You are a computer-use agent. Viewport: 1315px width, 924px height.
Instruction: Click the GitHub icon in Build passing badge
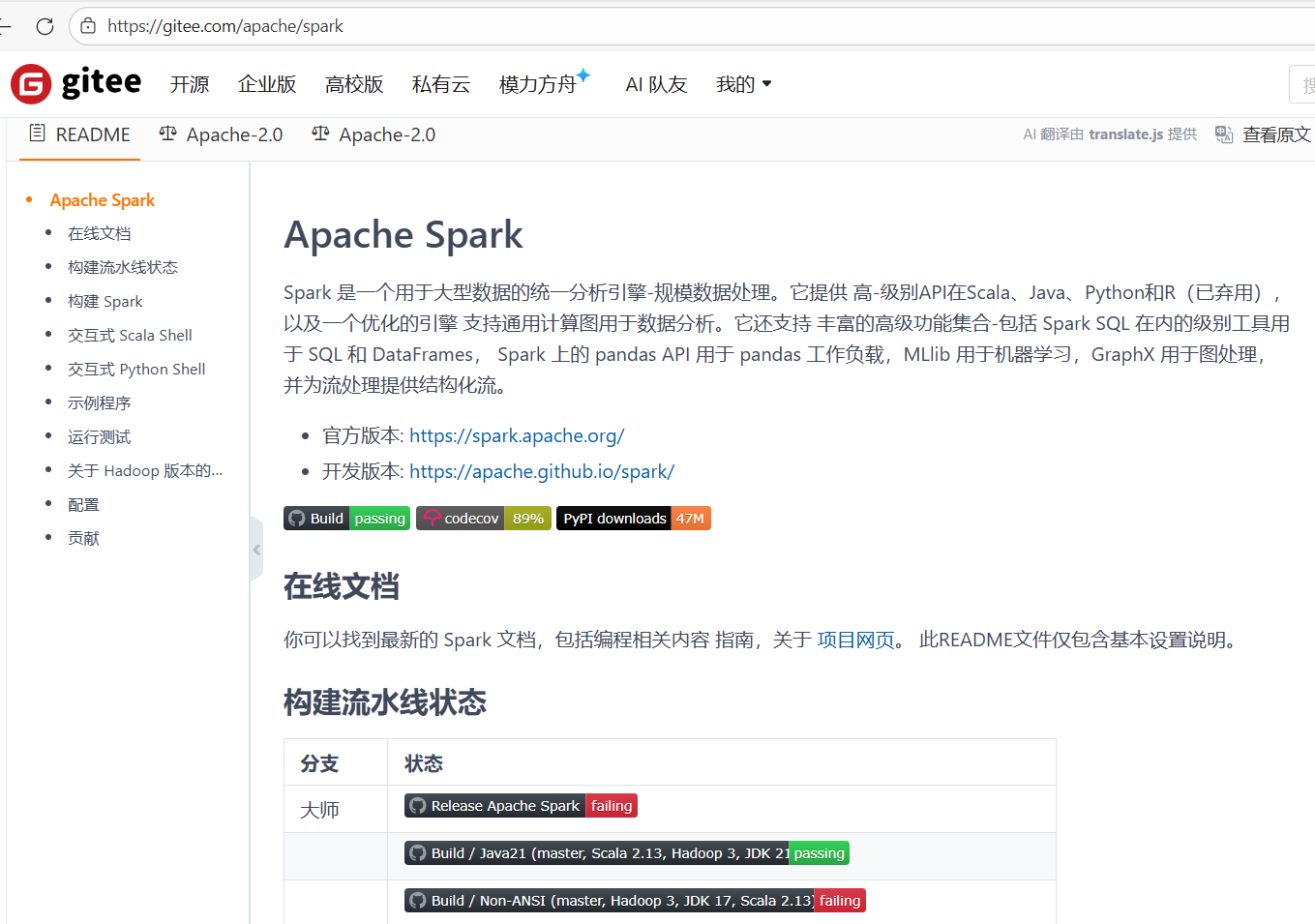click(297, 519)
